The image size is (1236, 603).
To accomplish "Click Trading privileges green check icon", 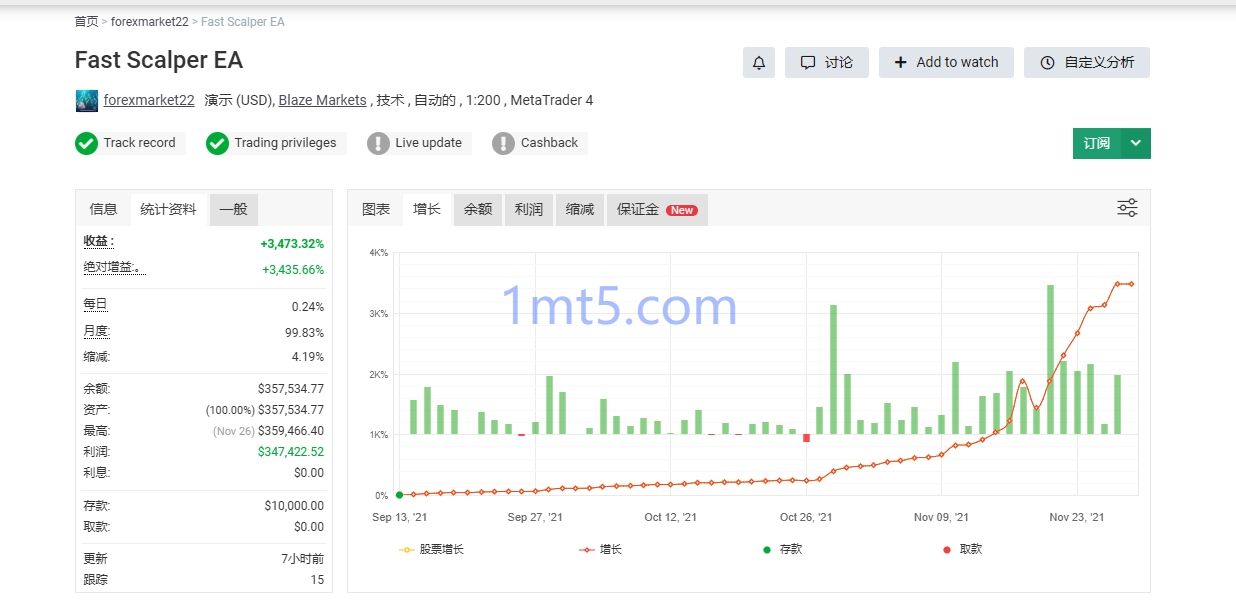I will pos(217,143).
